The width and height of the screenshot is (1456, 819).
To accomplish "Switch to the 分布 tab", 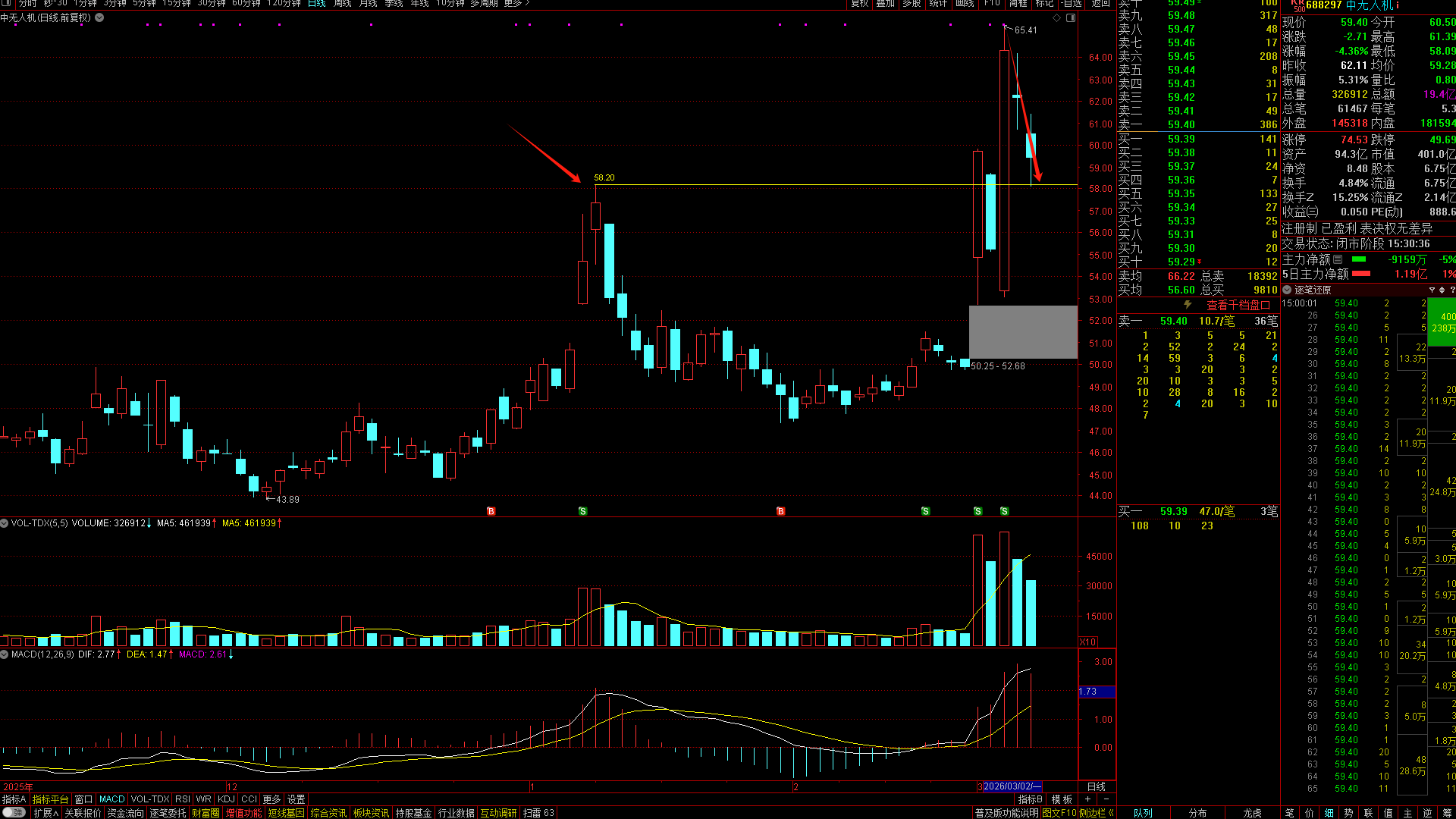I will (x=1197, y=813).
